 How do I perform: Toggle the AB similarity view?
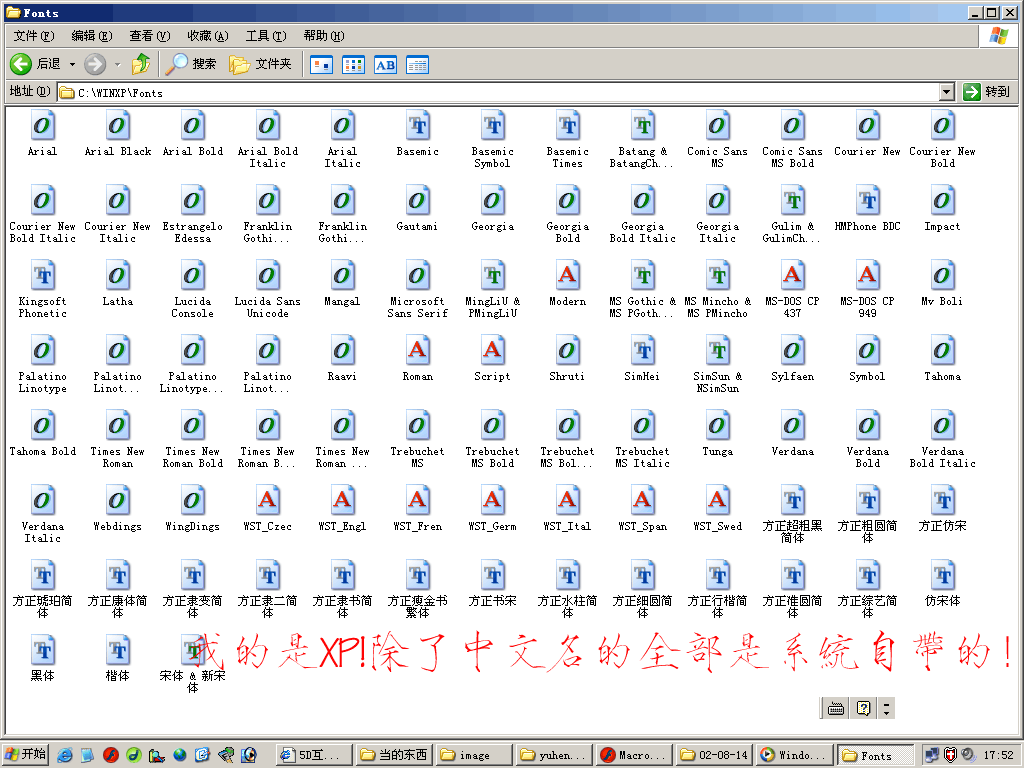click(x=385, y=65)
